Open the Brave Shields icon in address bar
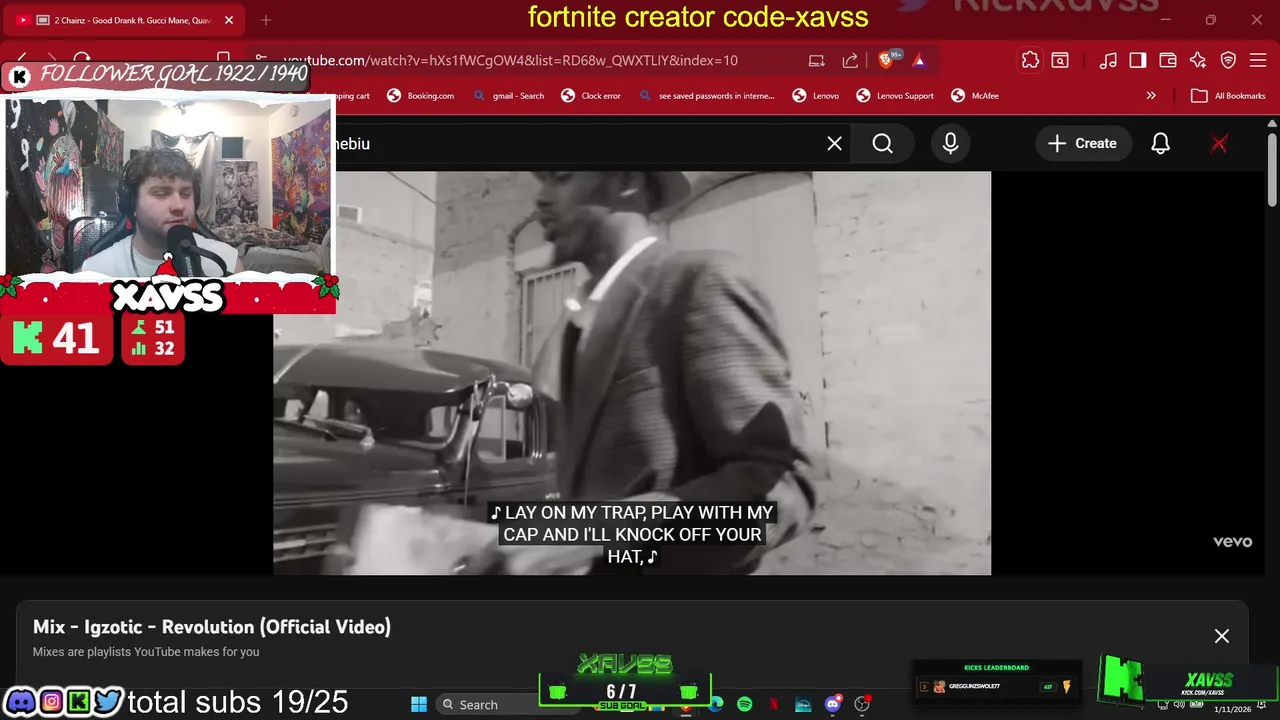 pos(886,60)
